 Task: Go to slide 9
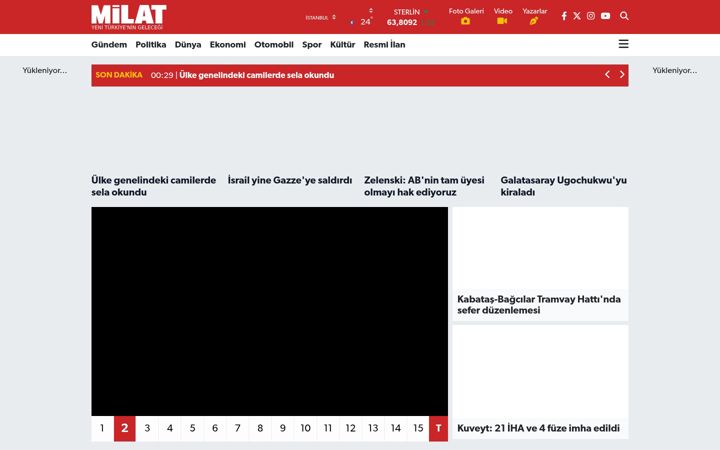pos(282,428)
